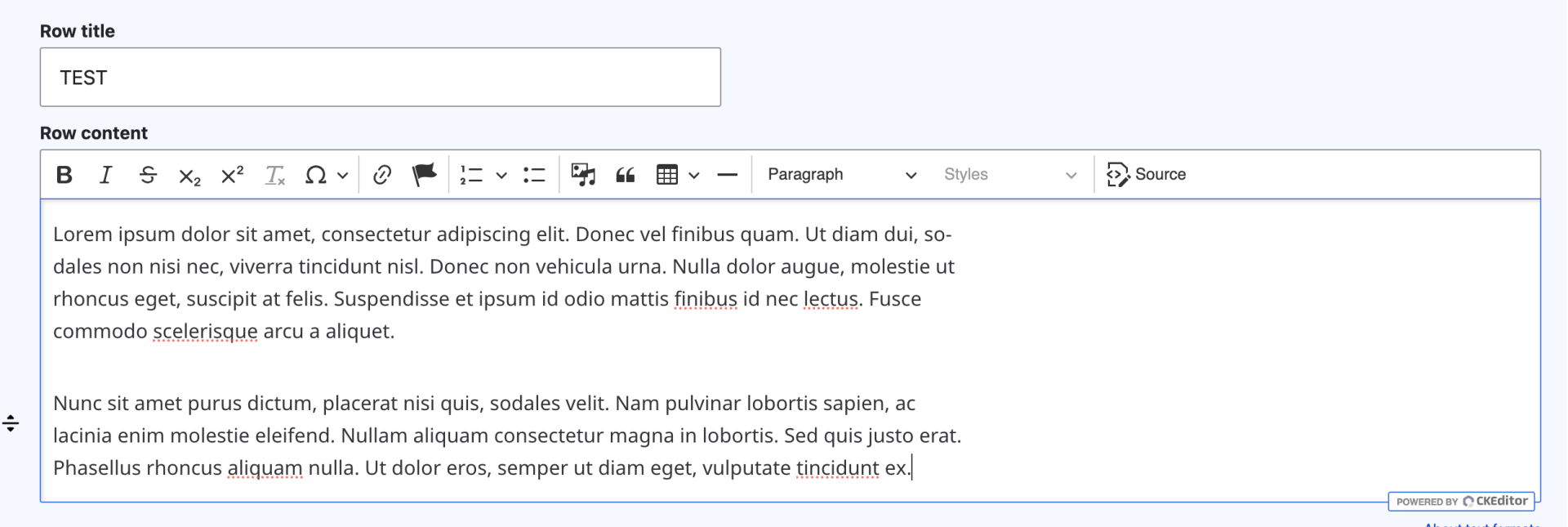Insert a horizontal line

point(727,175)
